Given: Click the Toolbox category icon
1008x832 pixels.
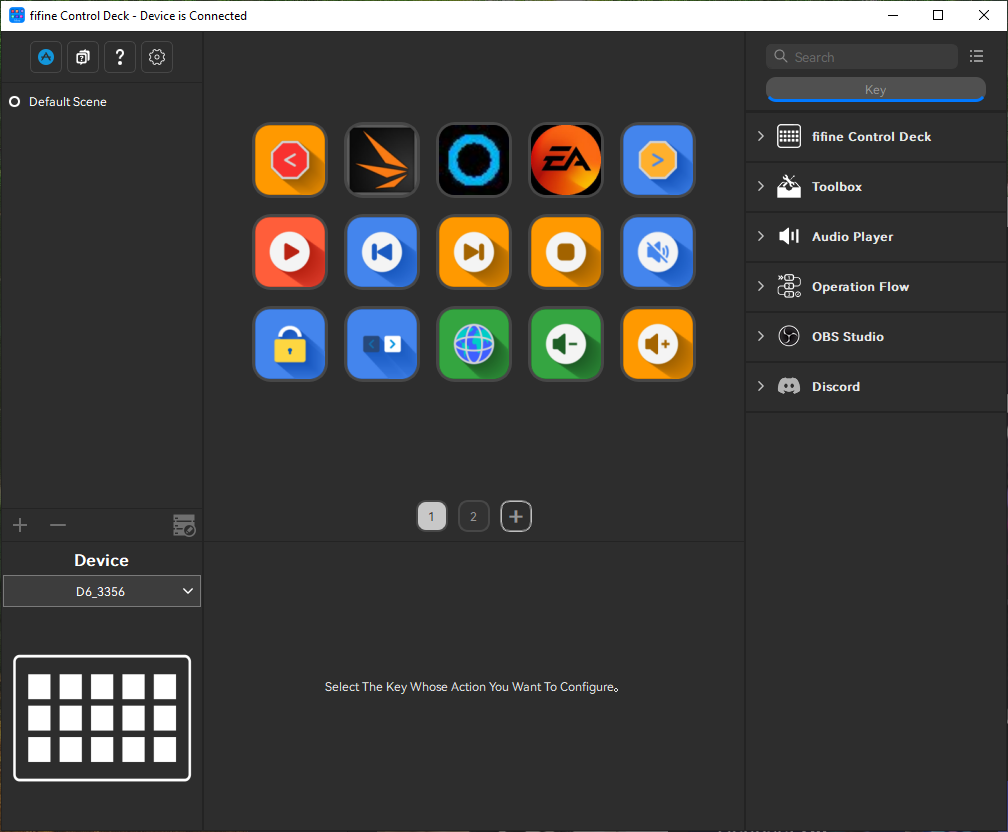Looking at the screenshot, I should point(789,186).
